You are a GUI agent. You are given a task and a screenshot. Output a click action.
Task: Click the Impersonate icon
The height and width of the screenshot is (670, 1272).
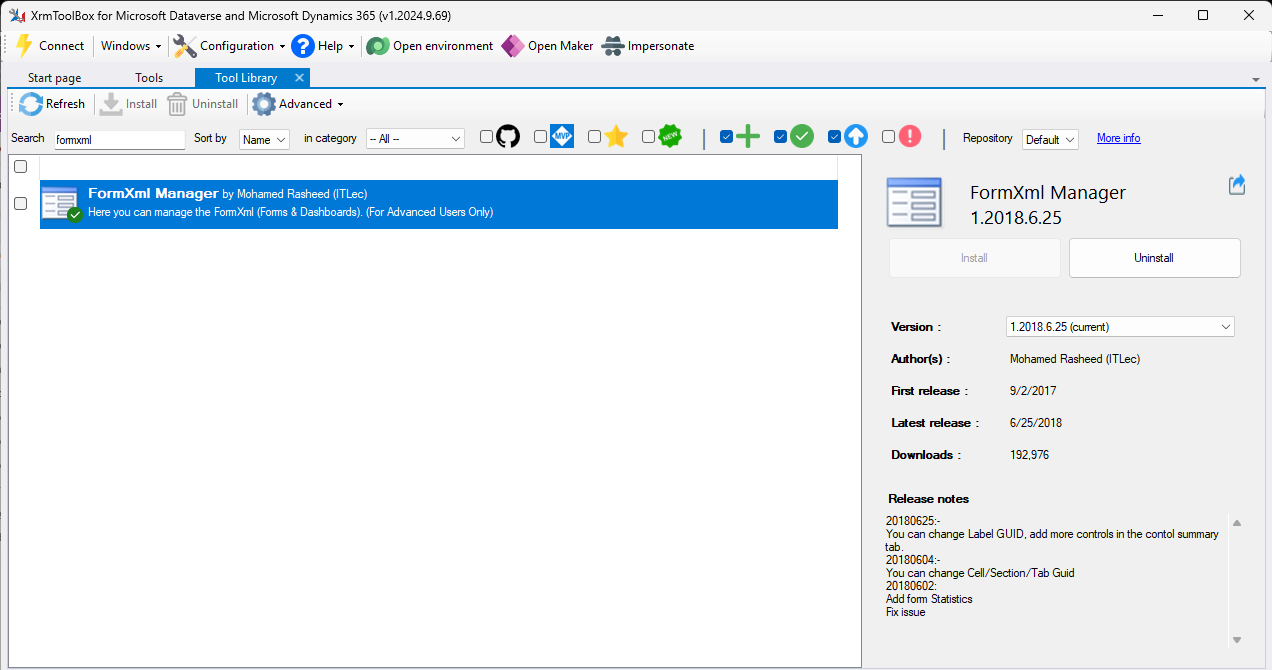coord(613,46)
